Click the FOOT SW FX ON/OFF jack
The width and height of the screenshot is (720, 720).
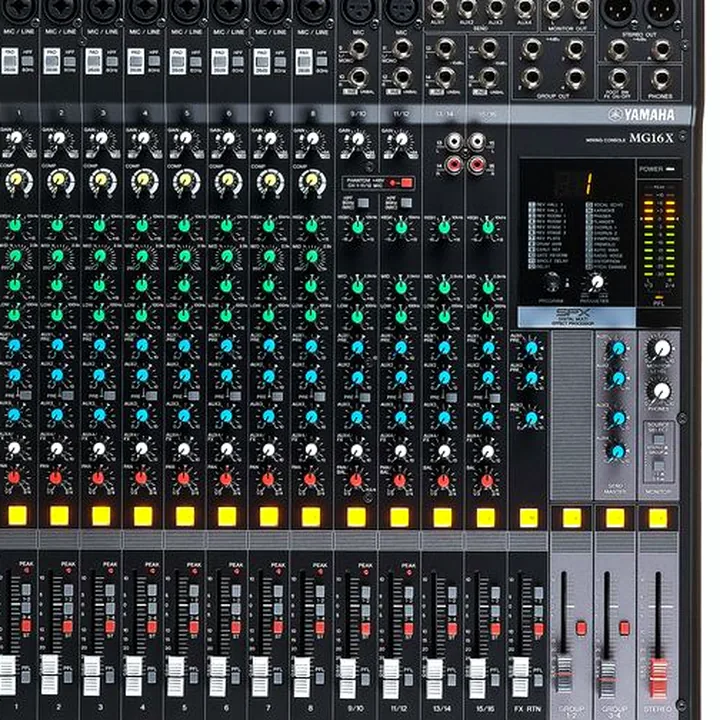click(618, 78)
